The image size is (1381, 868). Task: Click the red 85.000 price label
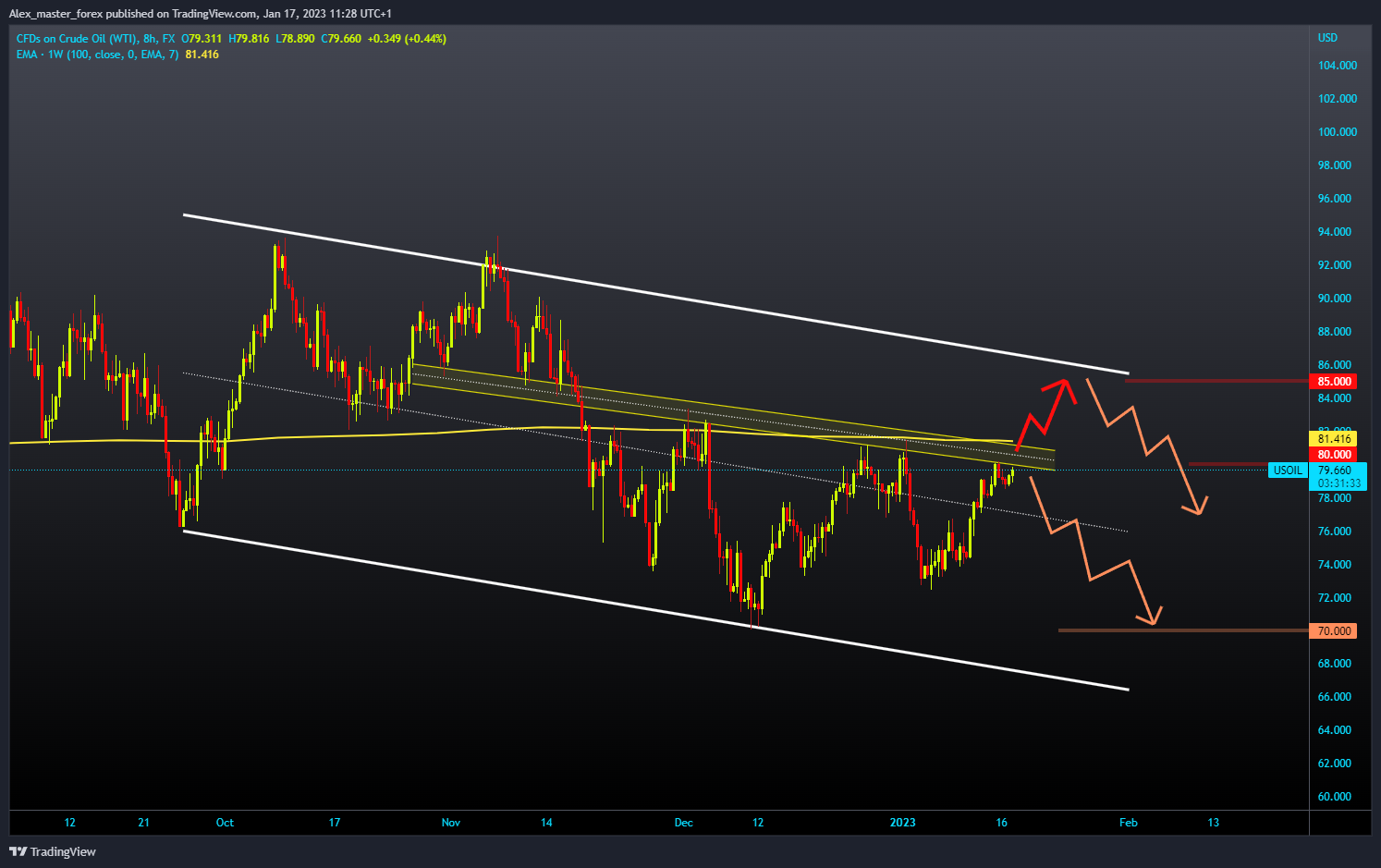1334,382
